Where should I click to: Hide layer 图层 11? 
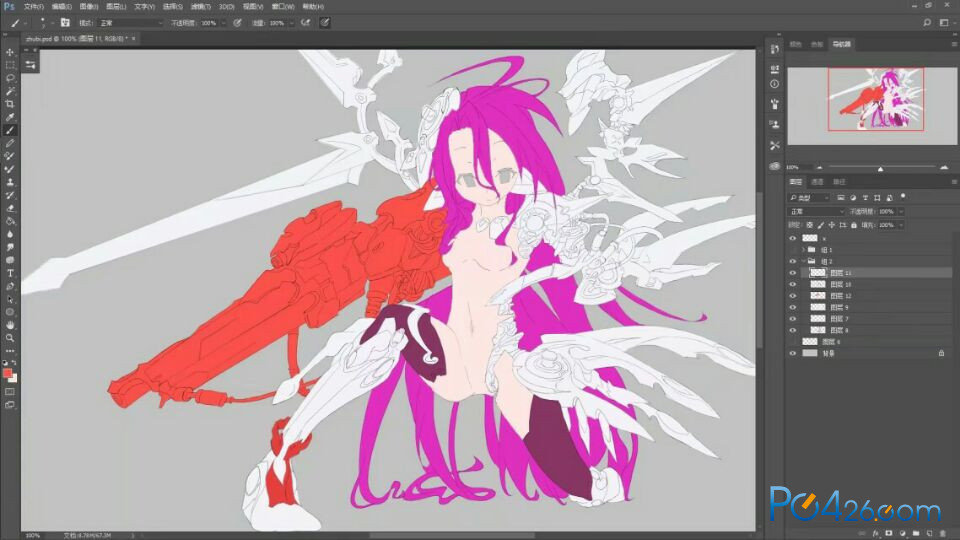[793, 272]
